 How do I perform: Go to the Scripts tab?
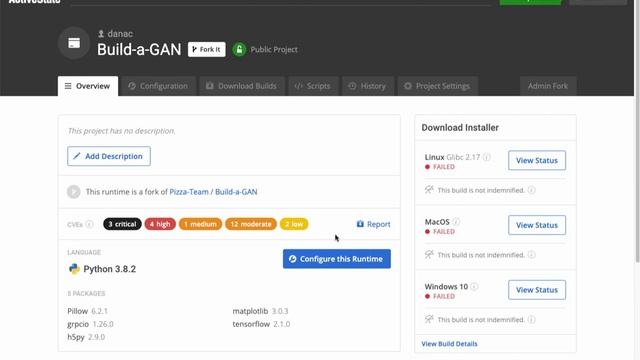tap(313, 86)
